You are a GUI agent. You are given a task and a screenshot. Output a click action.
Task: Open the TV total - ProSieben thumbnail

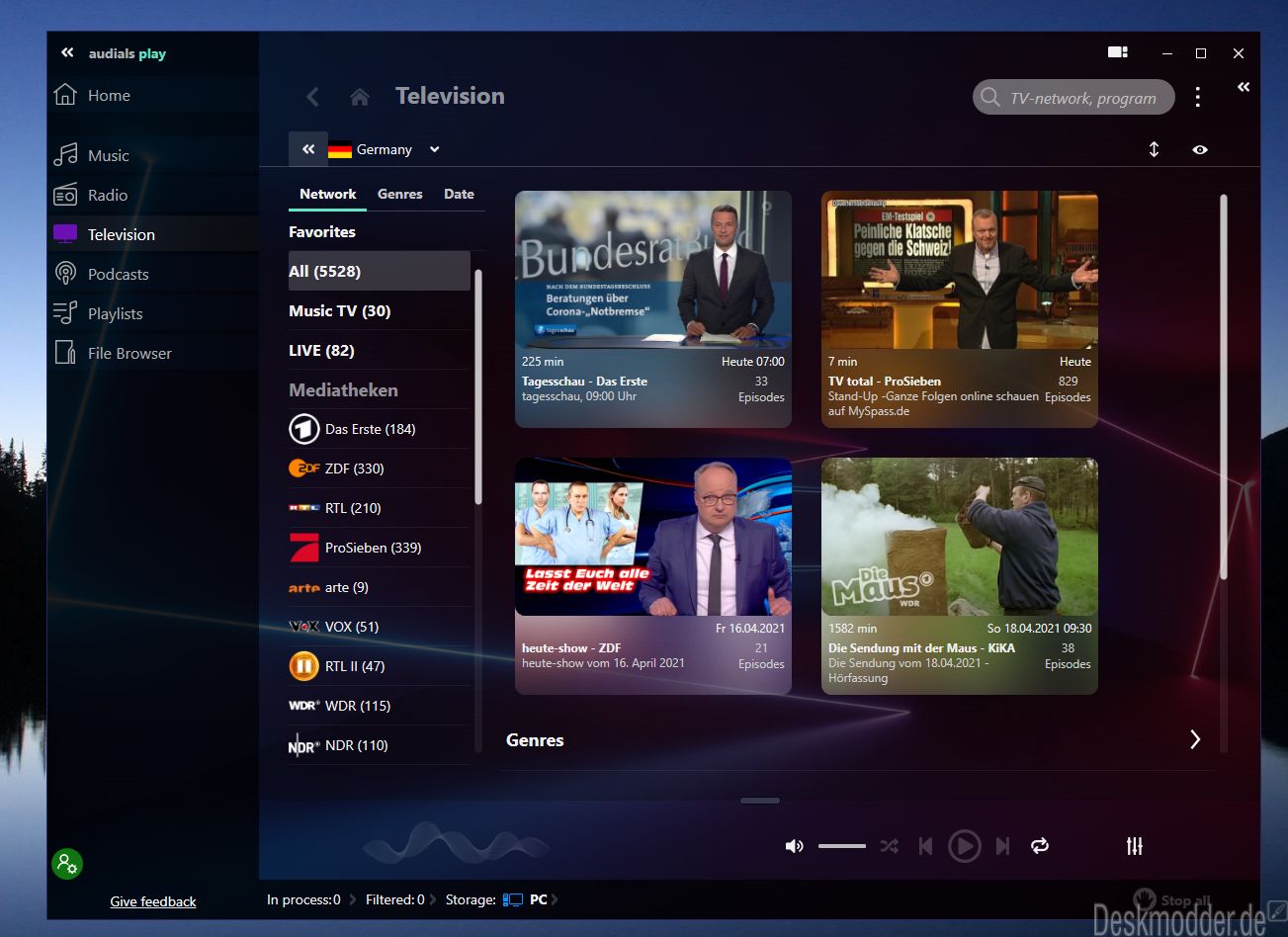tap(960, 270)
